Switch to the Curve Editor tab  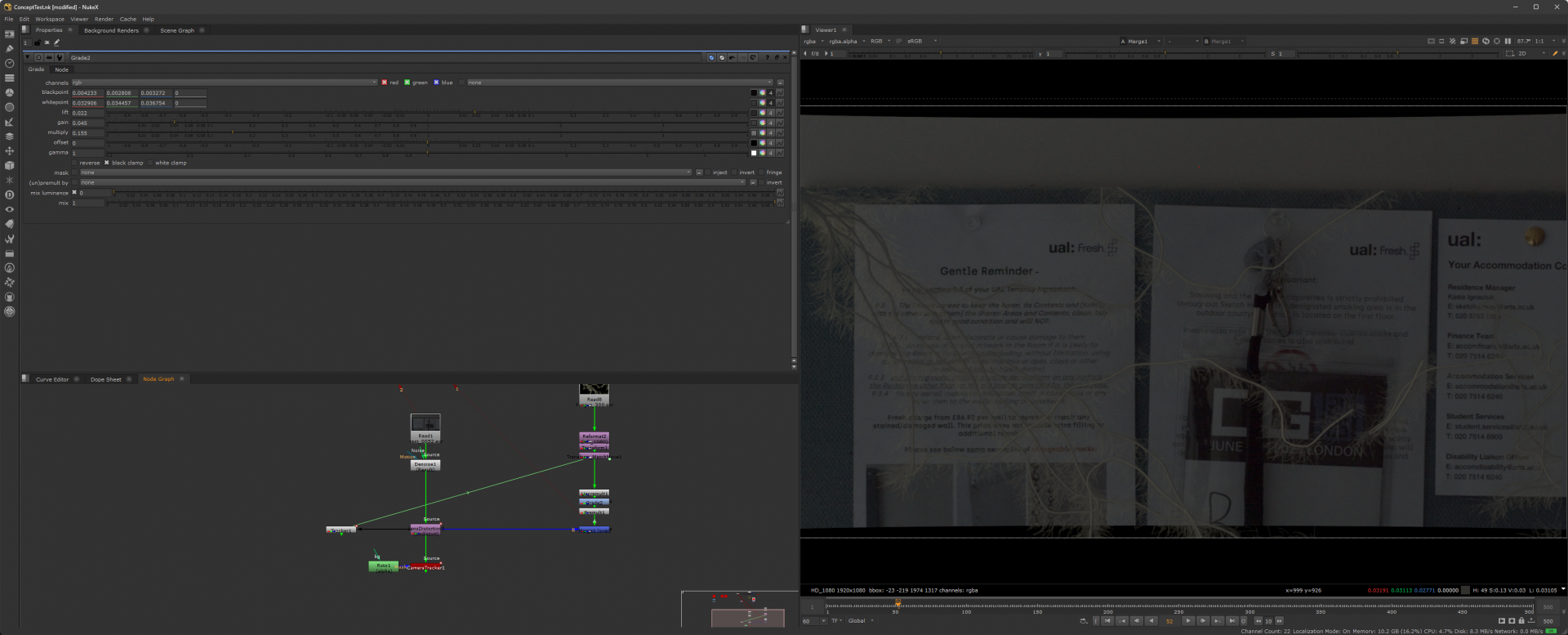52,379
